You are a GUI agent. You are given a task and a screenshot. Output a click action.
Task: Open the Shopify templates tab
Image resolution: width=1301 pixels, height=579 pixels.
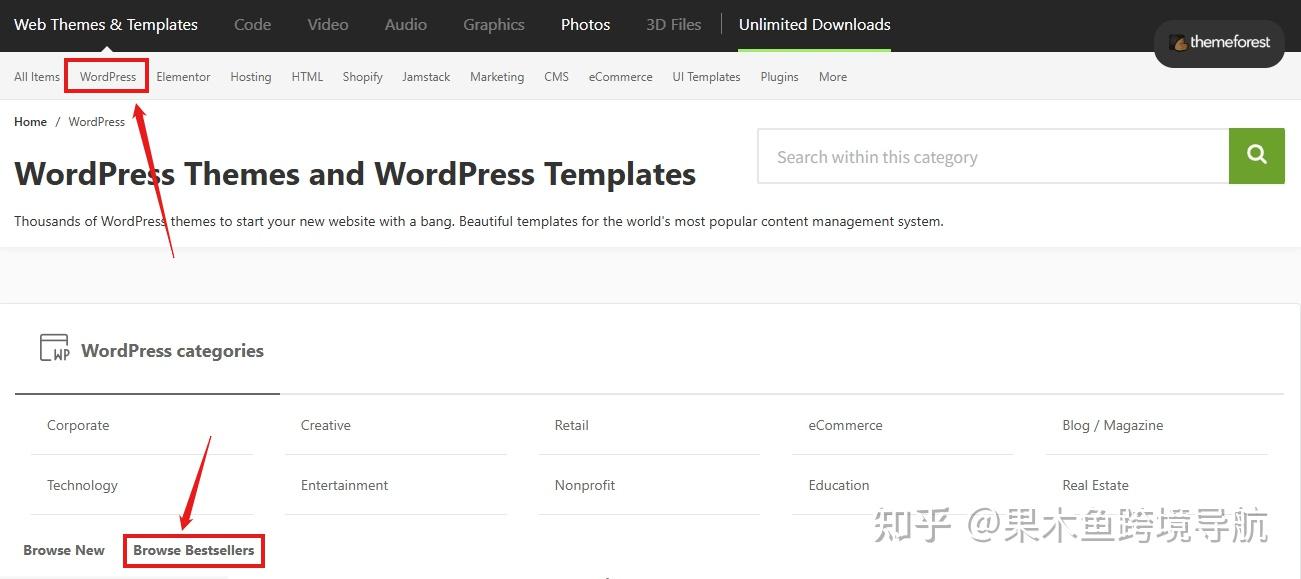(362, 76)
